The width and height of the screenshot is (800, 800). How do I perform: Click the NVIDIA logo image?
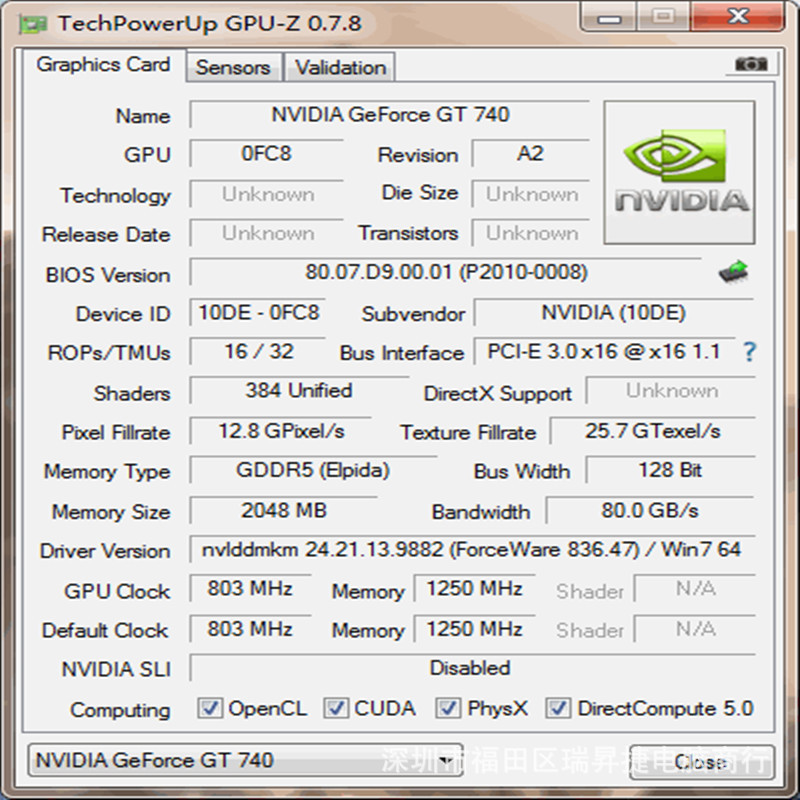coord(679,172)
